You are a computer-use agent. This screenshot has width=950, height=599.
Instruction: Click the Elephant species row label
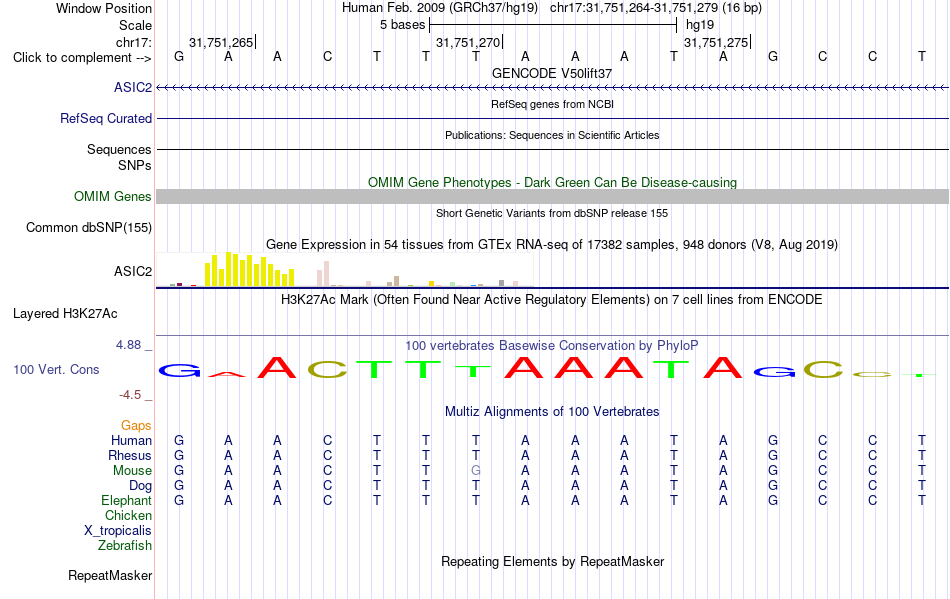(127, 501)
